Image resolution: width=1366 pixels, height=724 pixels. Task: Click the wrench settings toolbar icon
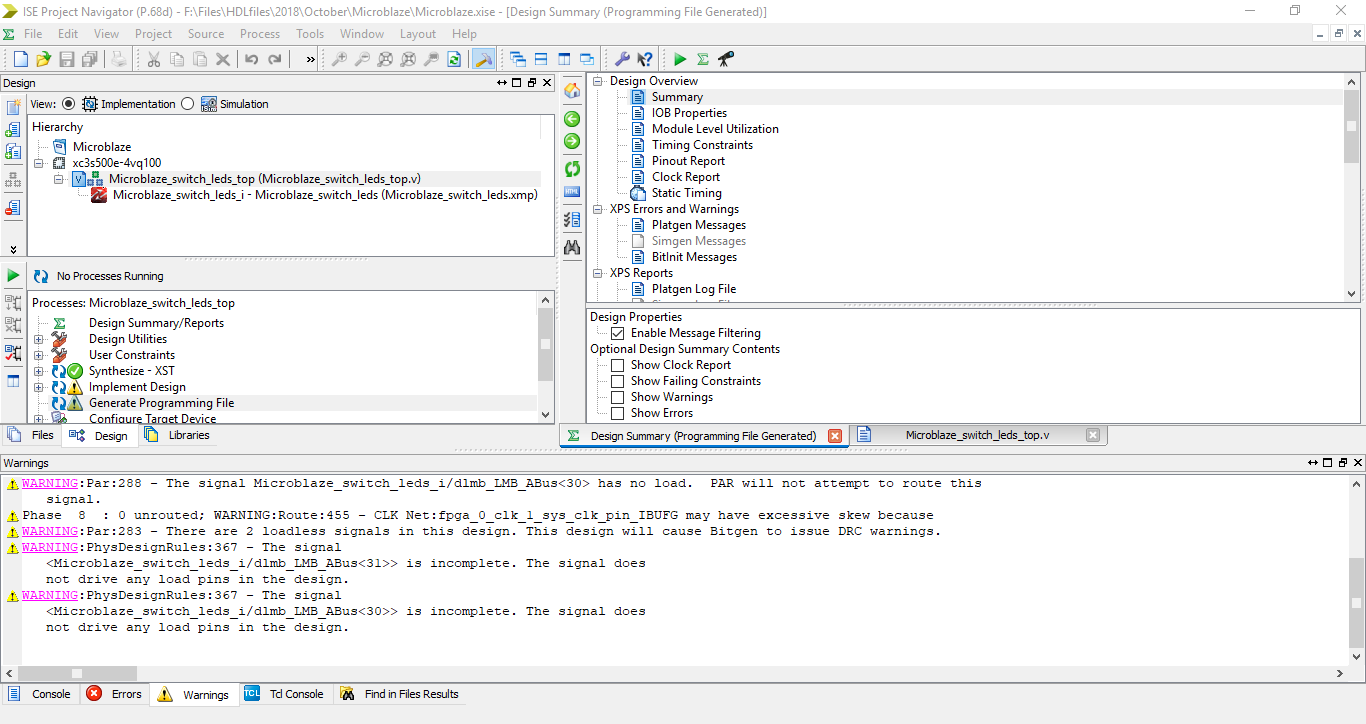(x=622, y=59)
